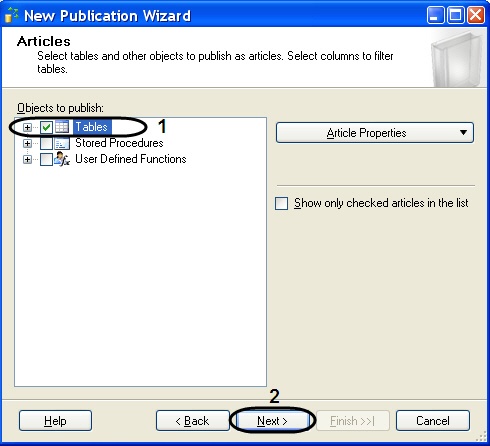490x446 pixels.
Task: Uncheck the Tables checkbox
Action: (46, 127)
